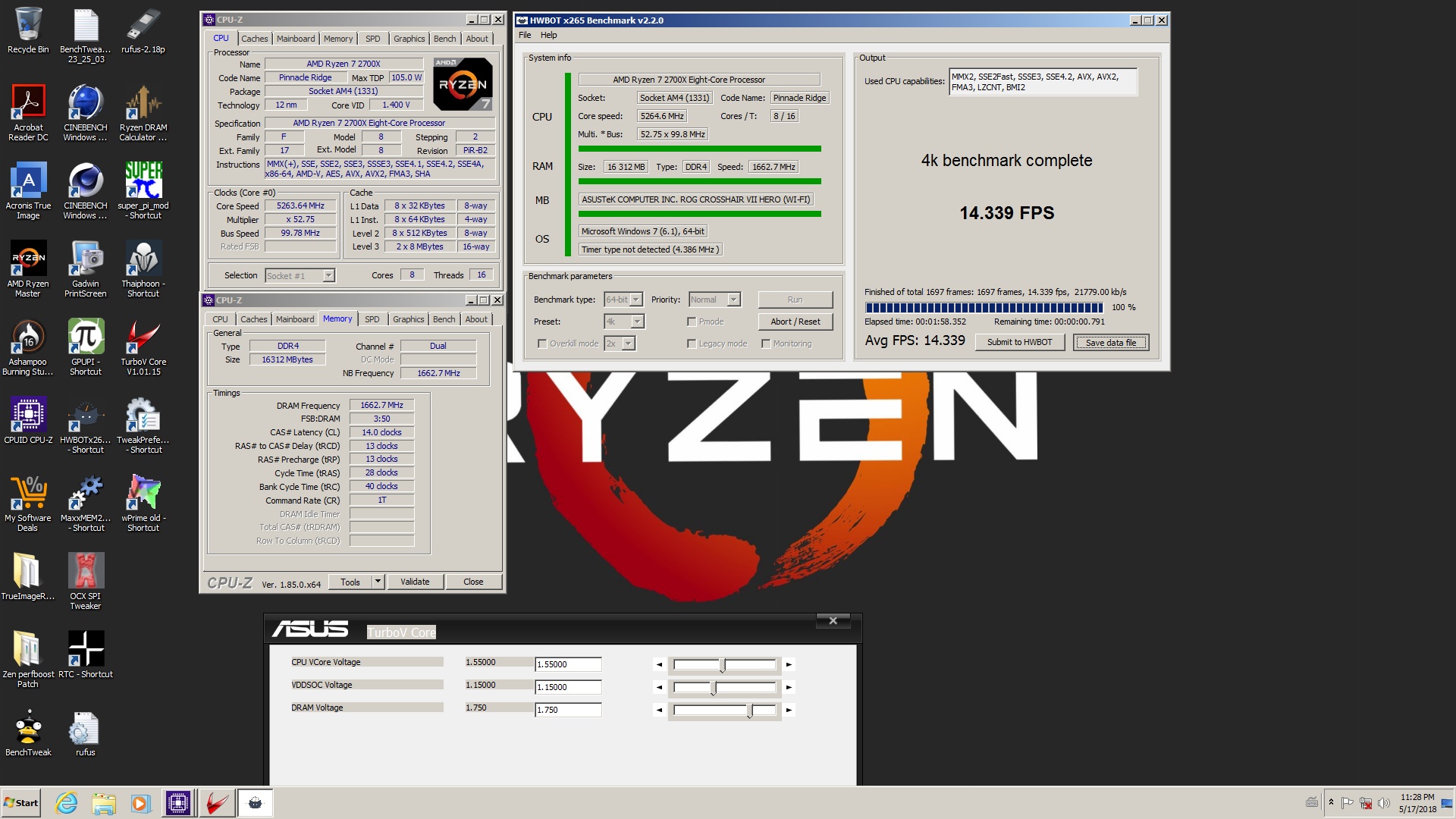Viewport: 1456px width, 819px height.
Task: Enable the Monitoring checkbox
Action: (766, 344)
